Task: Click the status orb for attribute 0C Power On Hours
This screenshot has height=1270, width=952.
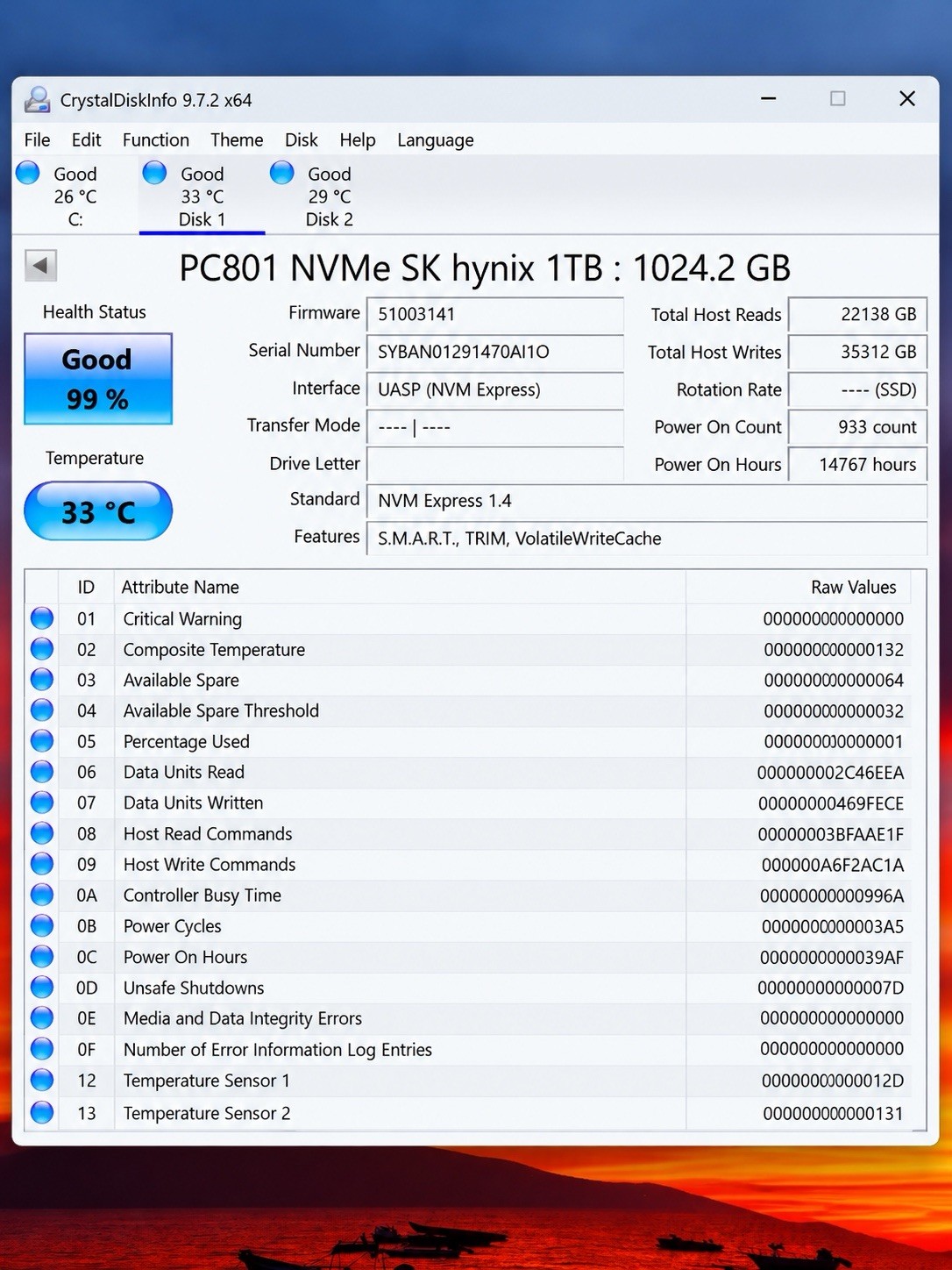Action: pos(42,956)
